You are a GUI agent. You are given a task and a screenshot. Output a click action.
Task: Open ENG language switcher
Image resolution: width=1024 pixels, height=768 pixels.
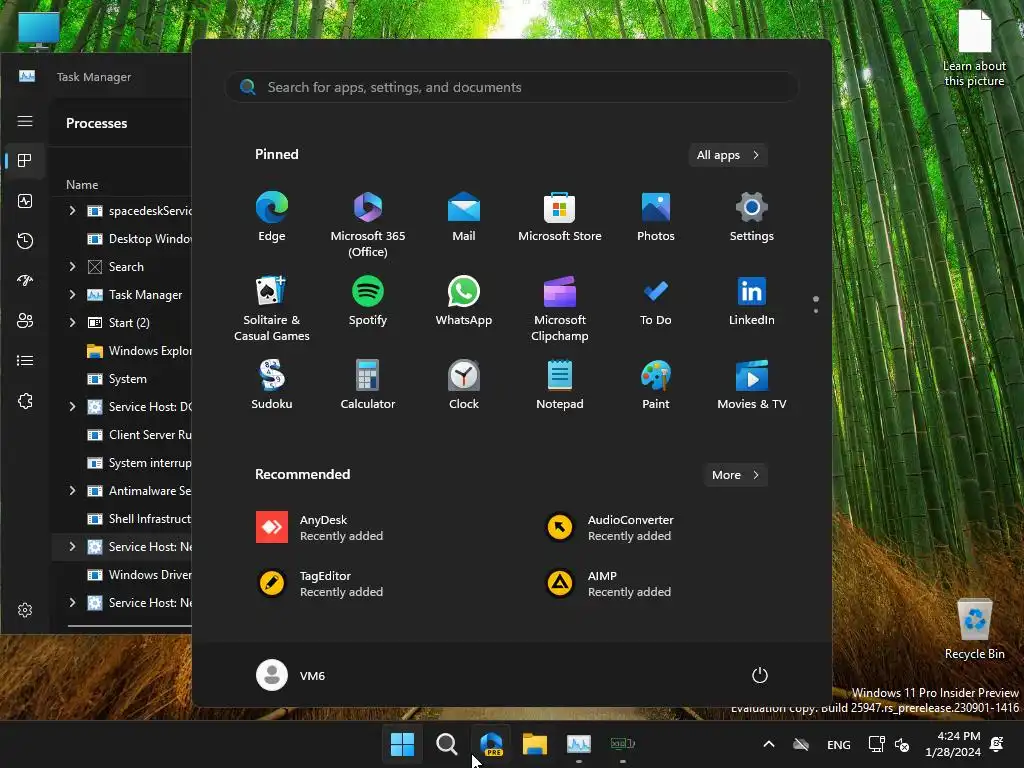839,744
